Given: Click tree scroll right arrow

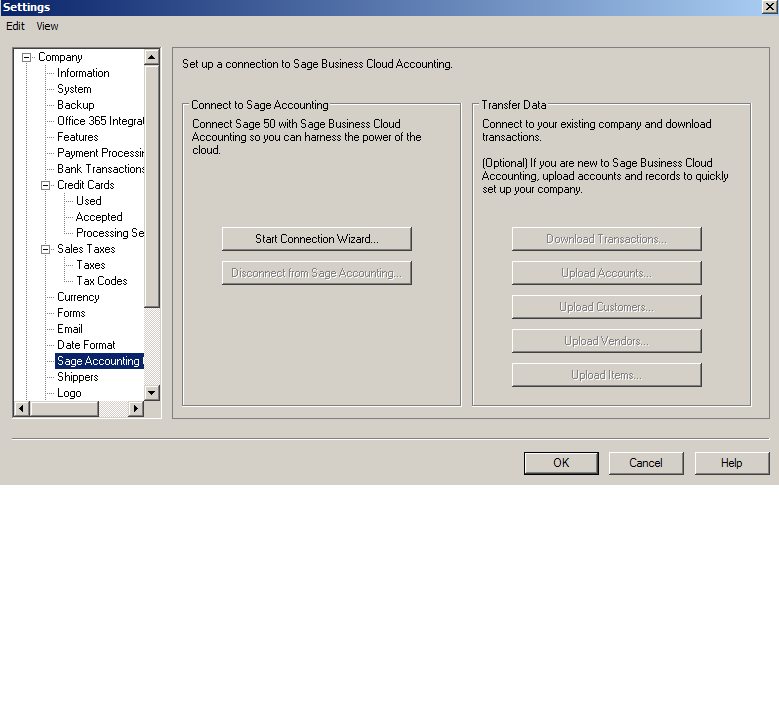Looking at the screenshot, I should click(136, 408).
